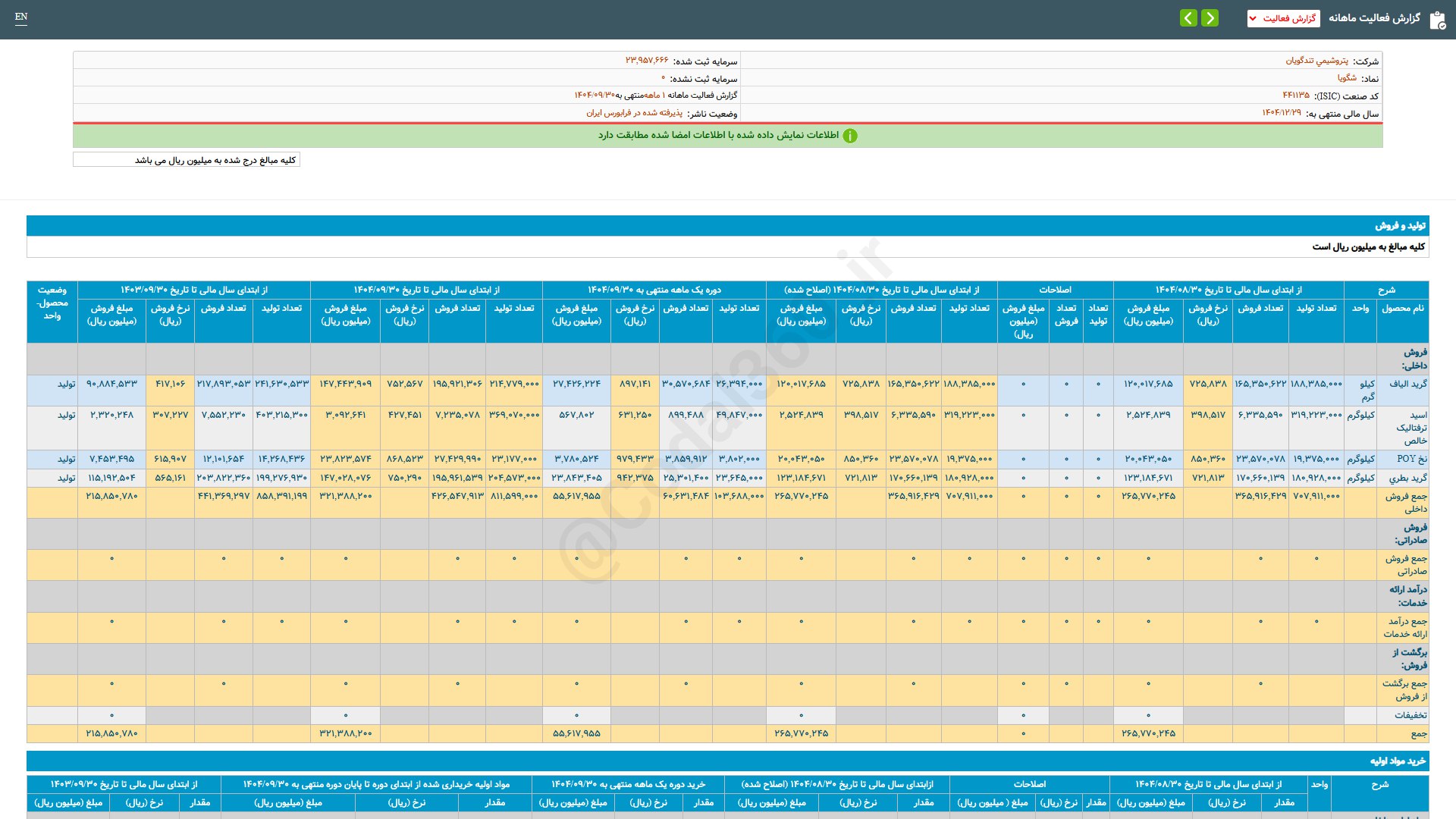
Task: Click the گرید بطری product row name
Action: click(1407, 478)
